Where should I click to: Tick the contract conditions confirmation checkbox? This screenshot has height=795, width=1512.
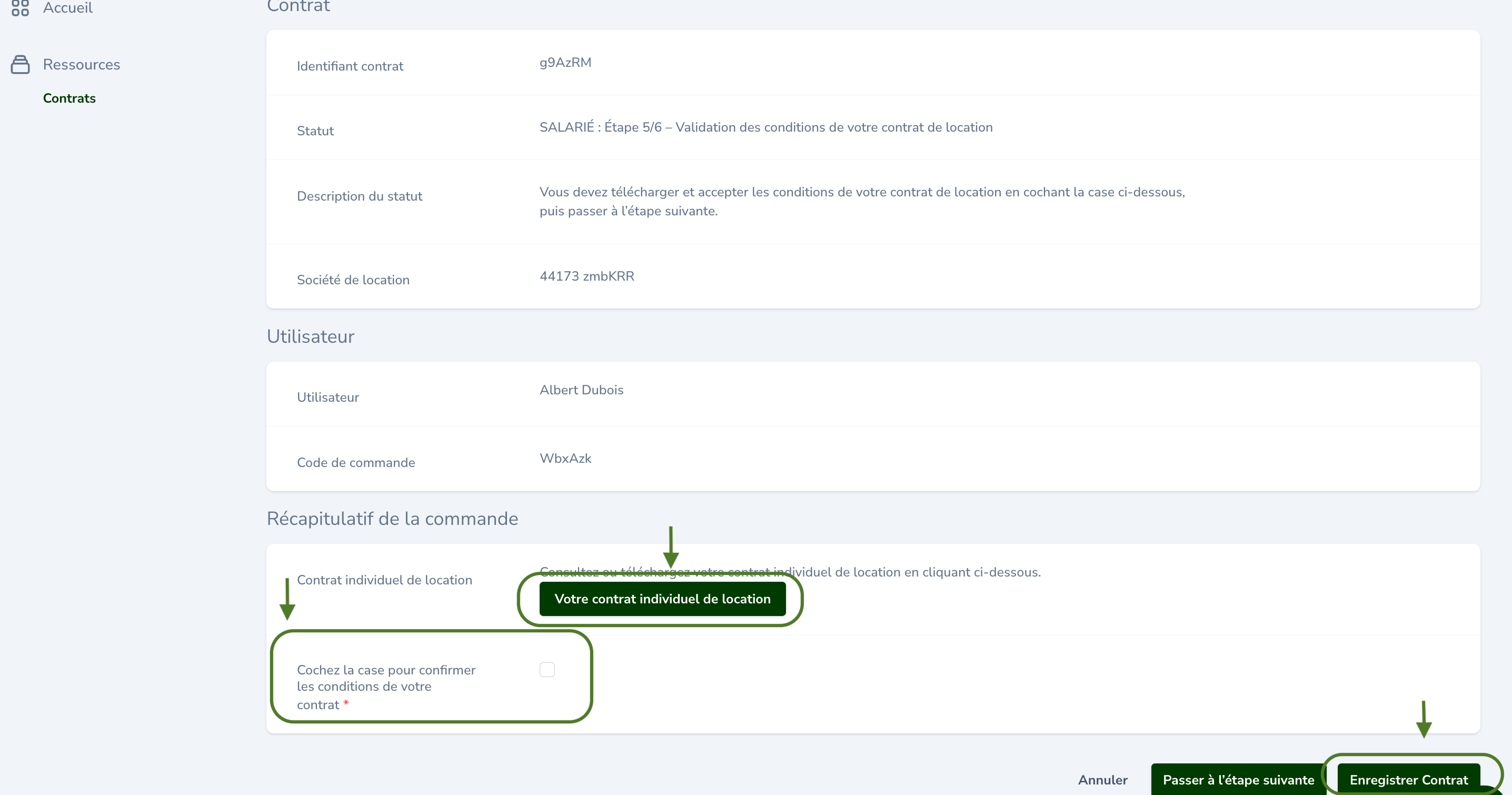[546, 670]
